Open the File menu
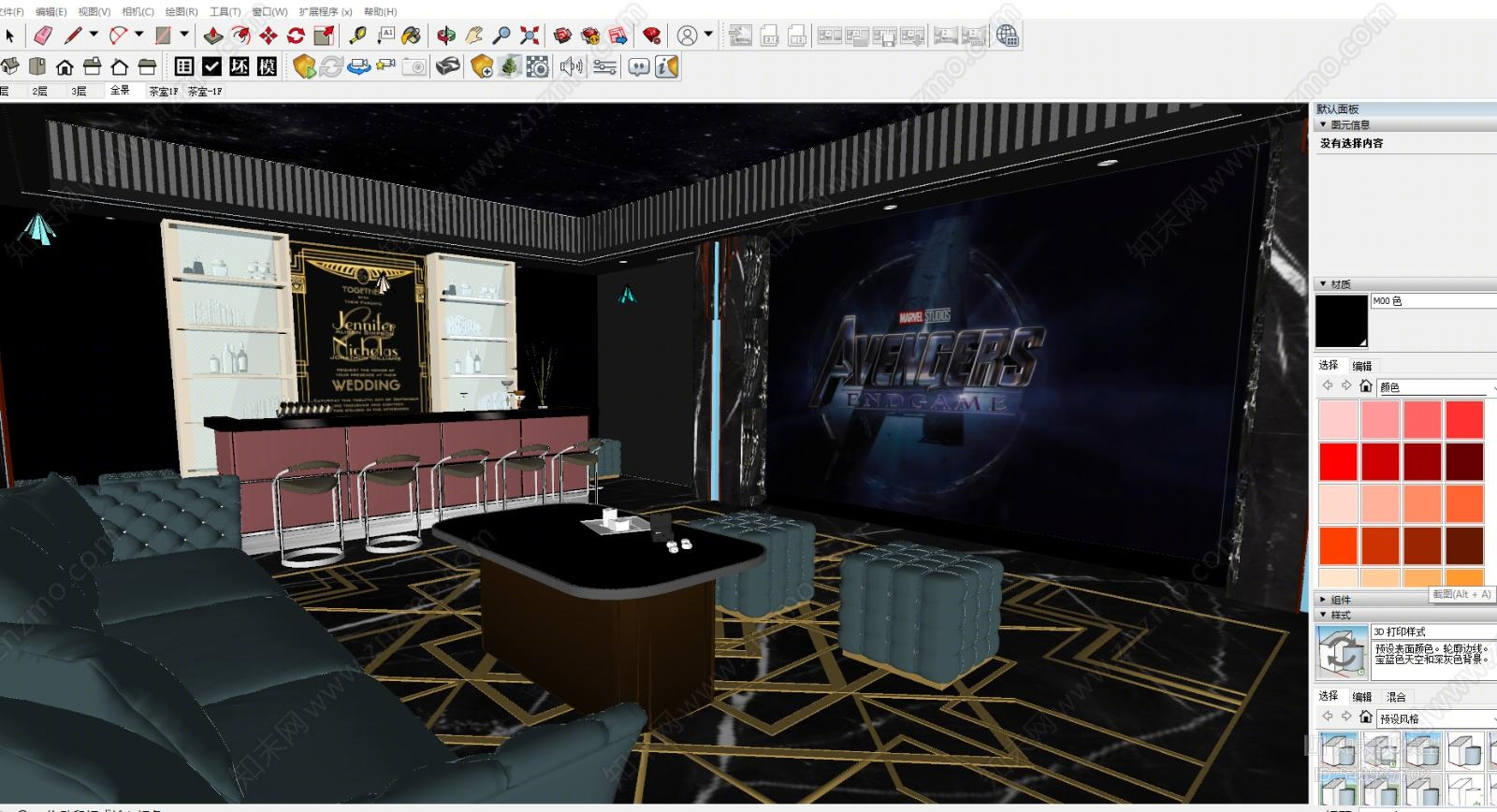This screenshot has height=812, width=1497. point(11,11)
